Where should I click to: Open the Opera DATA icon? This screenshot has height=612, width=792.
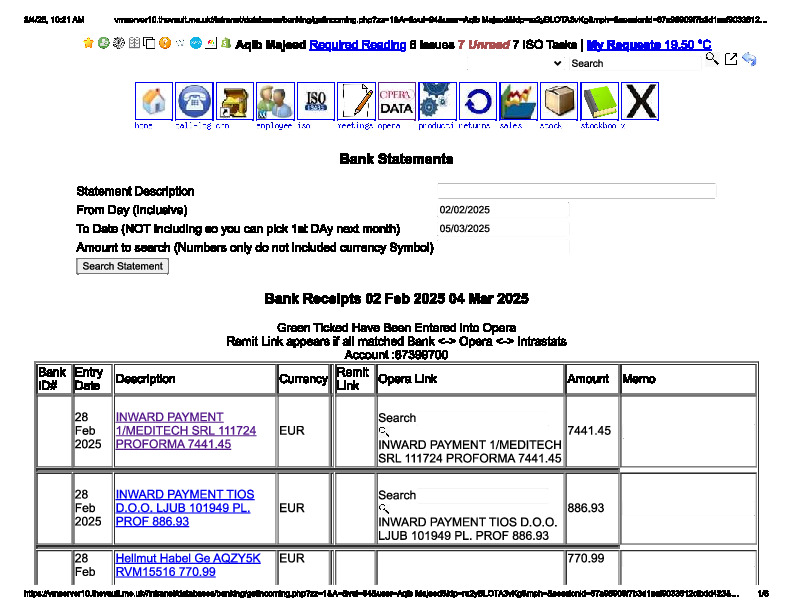tap(396, 102)
